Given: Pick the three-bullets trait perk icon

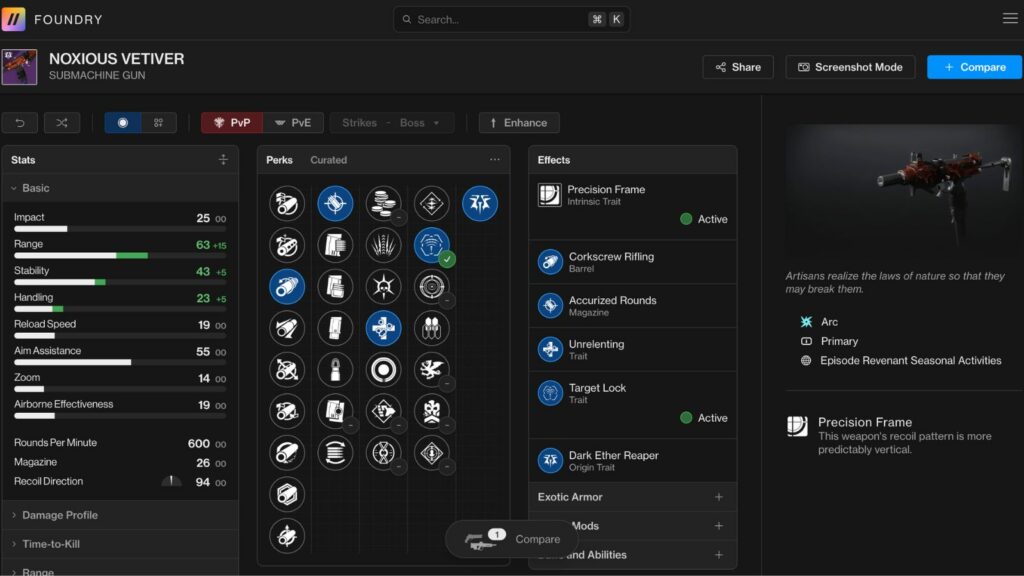Looking at the screenshot, I should click(432, 328).
